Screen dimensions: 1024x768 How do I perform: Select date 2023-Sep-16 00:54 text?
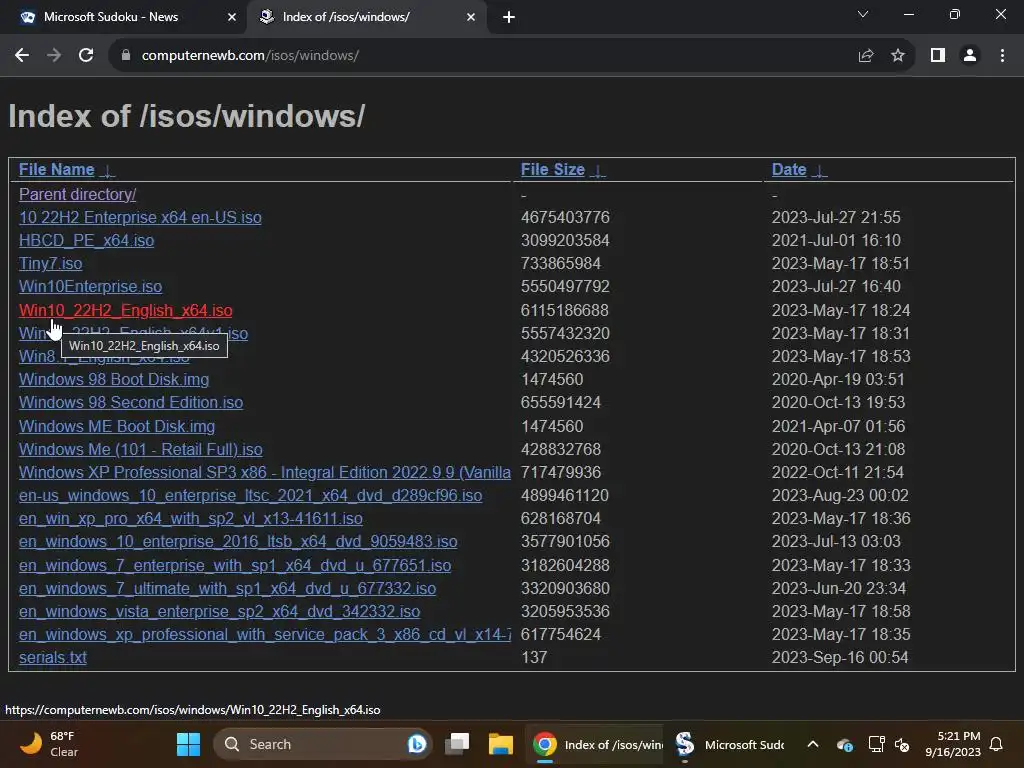840,658
